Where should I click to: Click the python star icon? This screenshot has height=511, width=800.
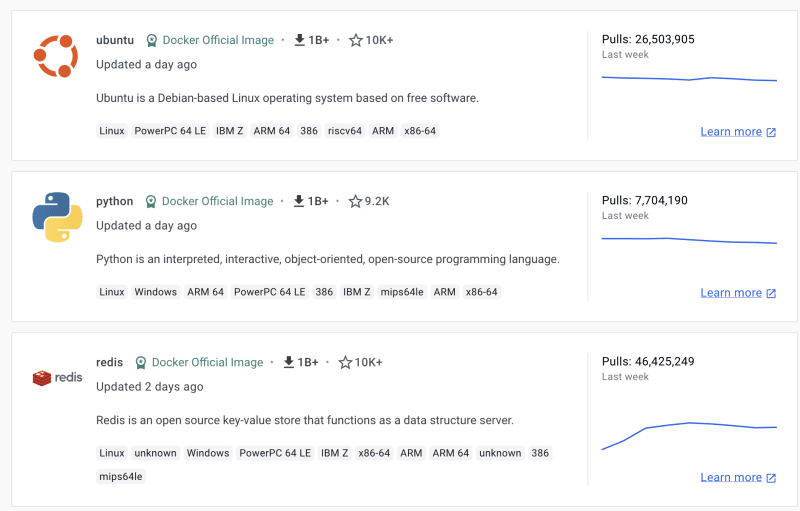coord(355,201)
